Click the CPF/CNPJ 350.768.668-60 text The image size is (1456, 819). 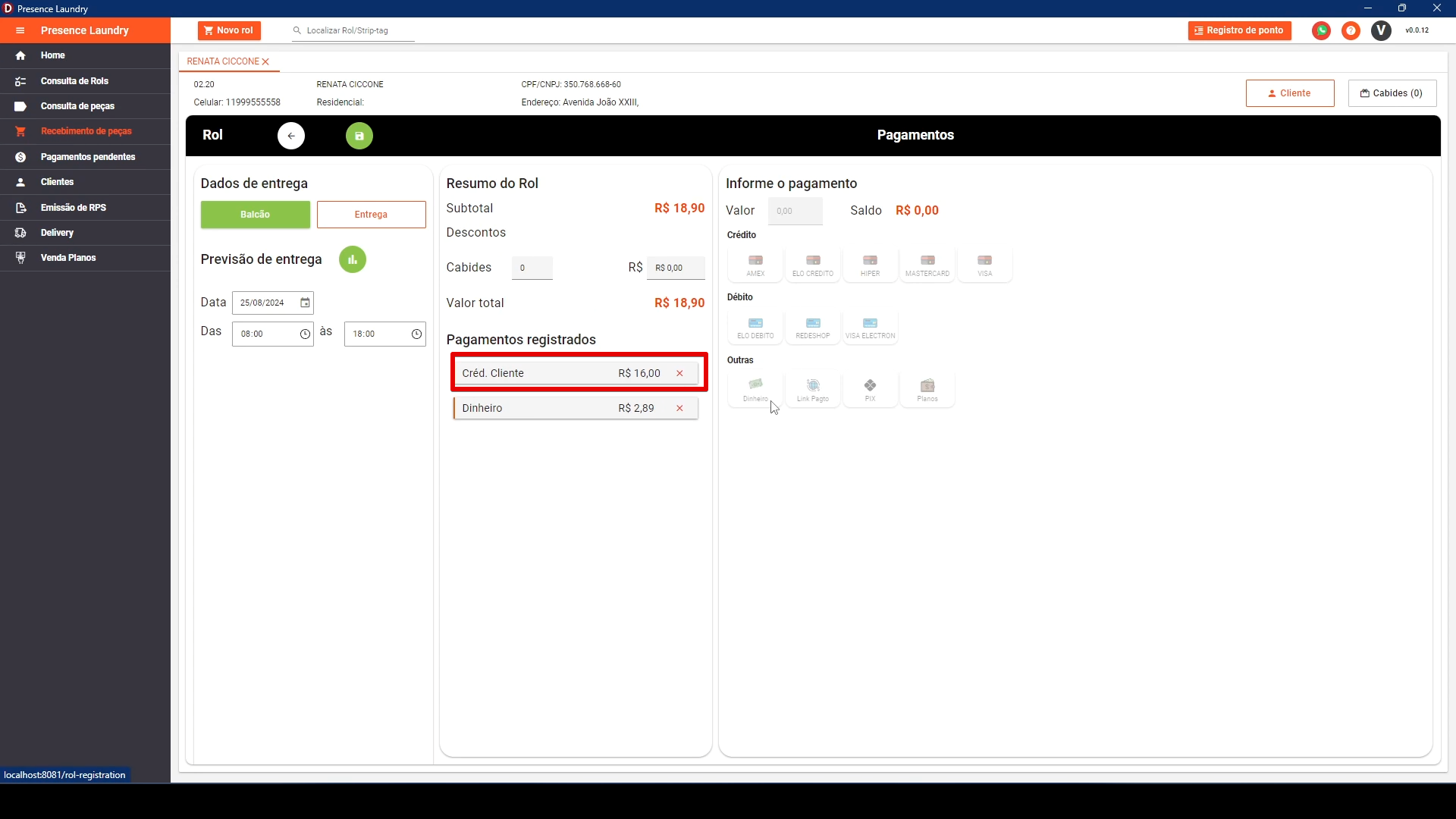[571, 84]
